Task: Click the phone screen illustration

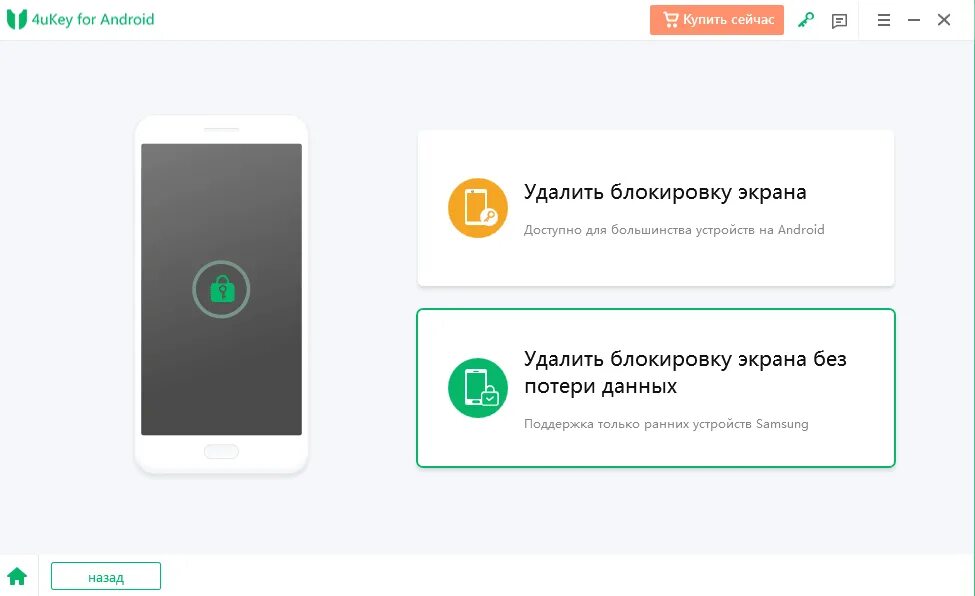Action: (221, 289)
